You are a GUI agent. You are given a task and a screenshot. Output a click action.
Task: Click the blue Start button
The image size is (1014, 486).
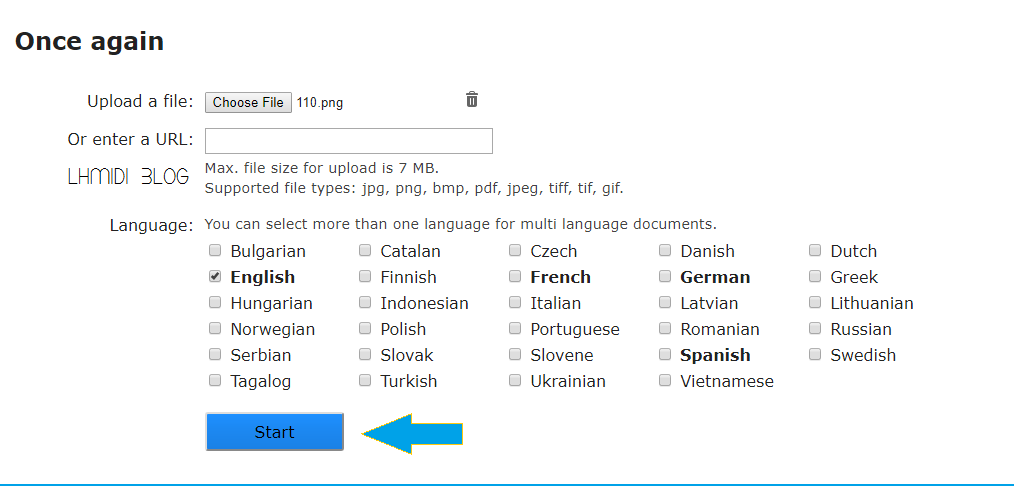274,432
